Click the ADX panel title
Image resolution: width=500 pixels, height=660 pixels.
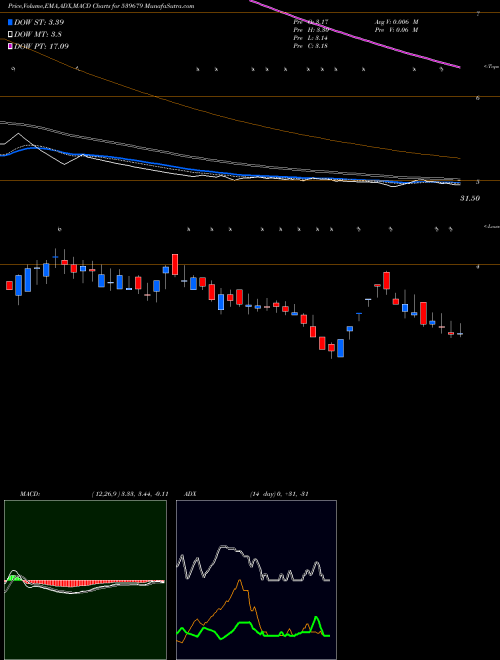tap(190, 494)
